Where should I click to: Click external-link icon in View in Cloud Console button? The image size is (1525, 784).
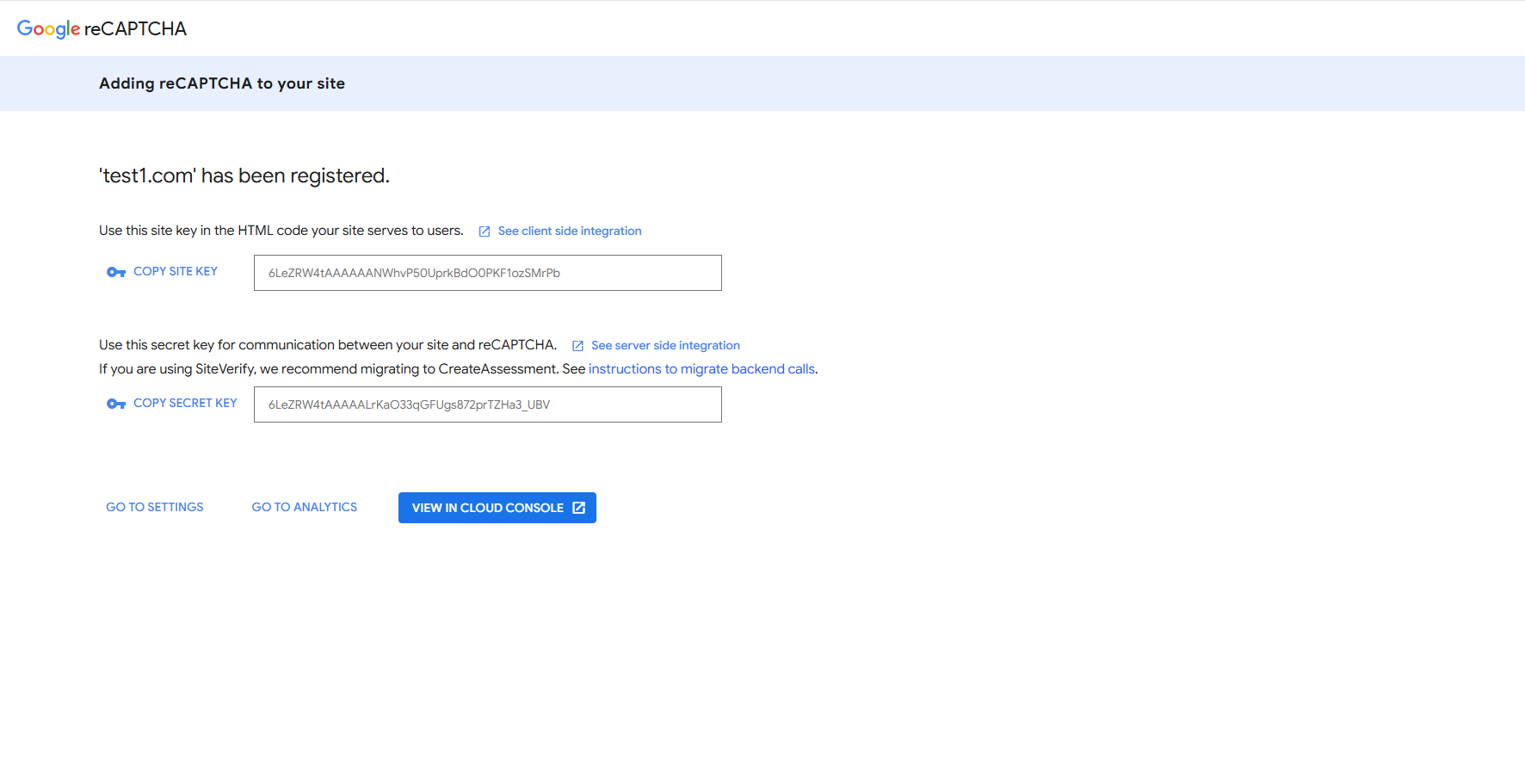click(579, 508)
